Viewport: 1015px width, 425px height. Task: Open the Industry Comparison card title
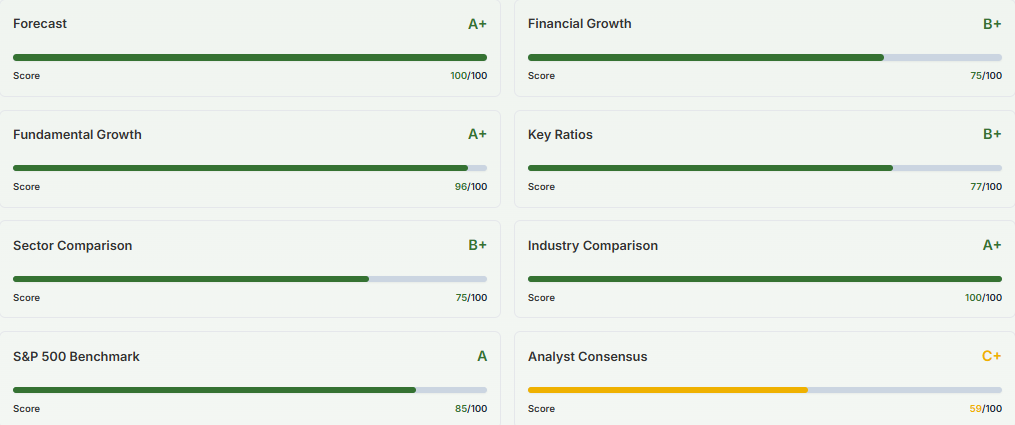(593, 245)
